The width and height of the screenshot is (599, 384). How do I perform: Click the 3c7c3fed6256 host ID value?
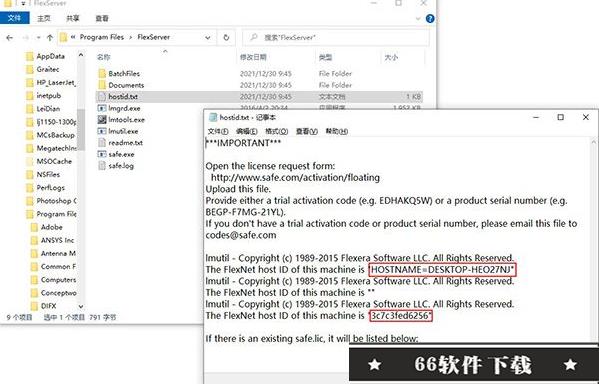coord(401,316)
